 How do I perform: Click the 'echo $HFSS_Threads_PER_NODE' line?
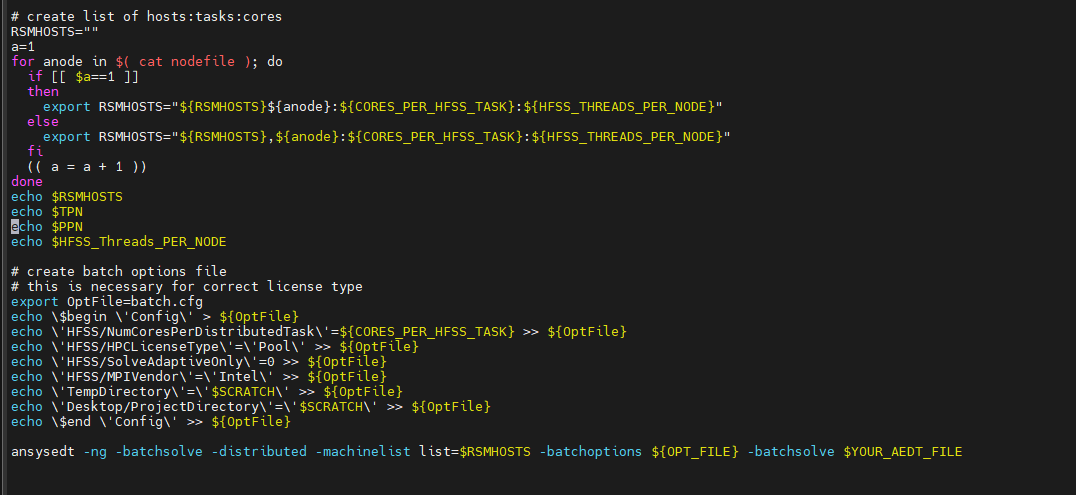pos(118,241)
